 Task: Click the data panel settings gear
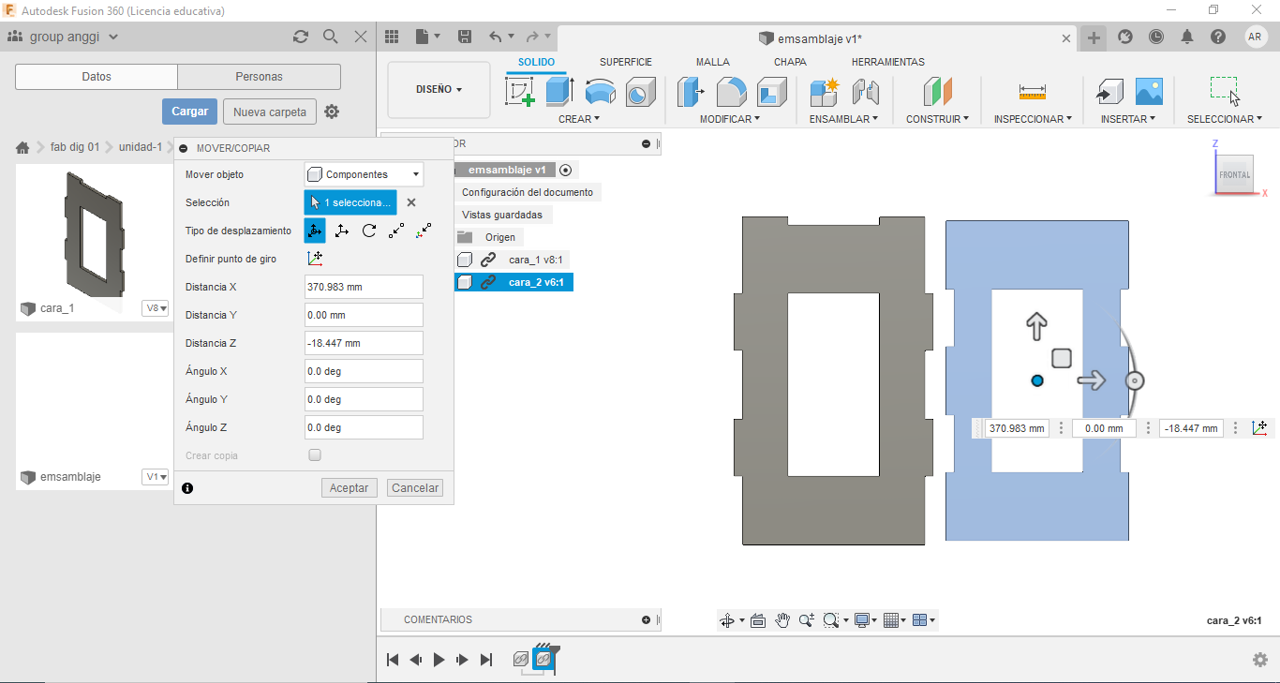click(x=332, y=112)
